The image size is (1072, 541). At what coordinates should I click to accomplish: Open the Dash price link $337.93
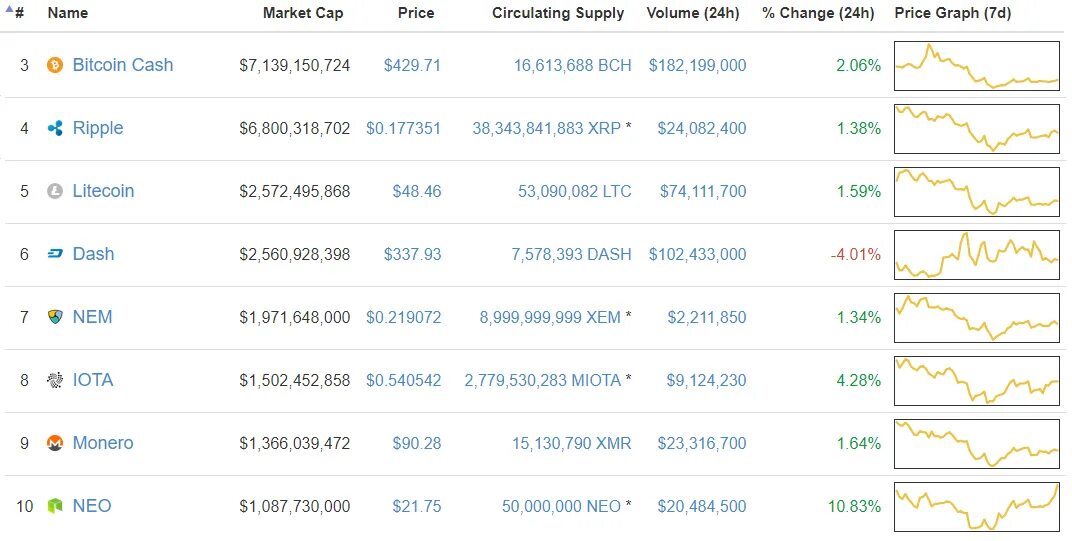pos(412,254)
